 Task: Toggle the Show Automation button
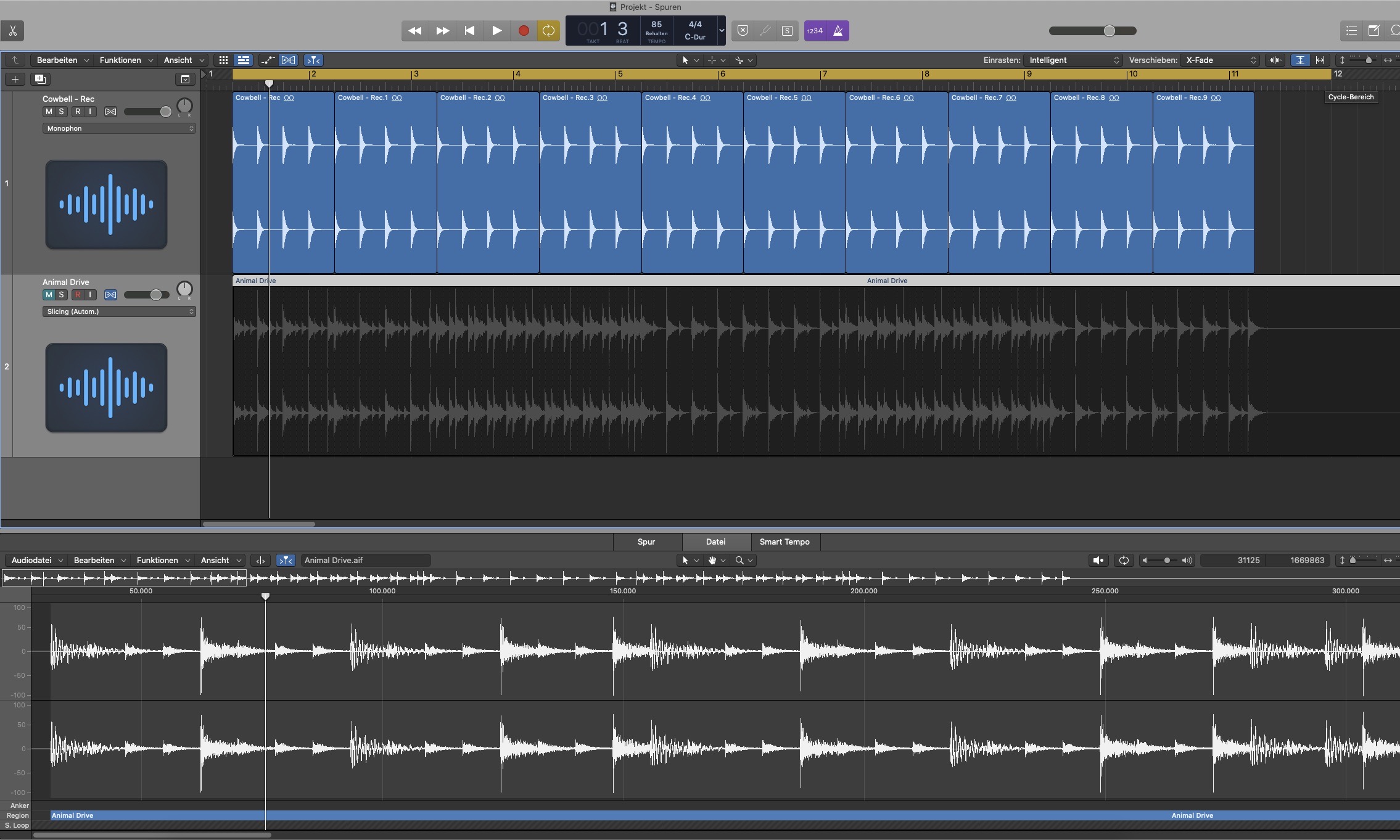coord(268,60)
